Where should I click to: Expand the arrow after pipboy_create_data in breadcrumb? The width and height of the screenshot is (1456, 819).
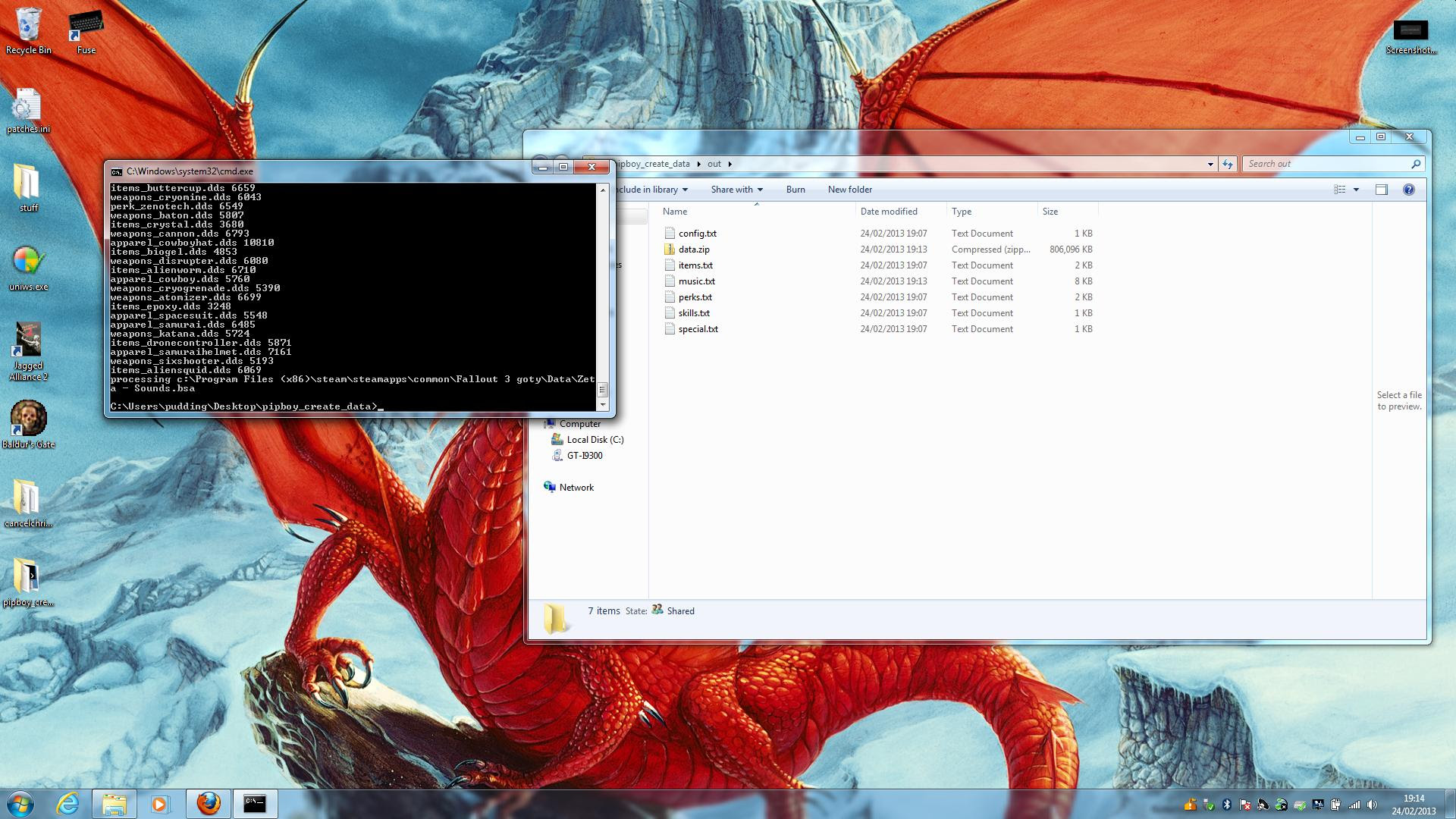point(698,164)
